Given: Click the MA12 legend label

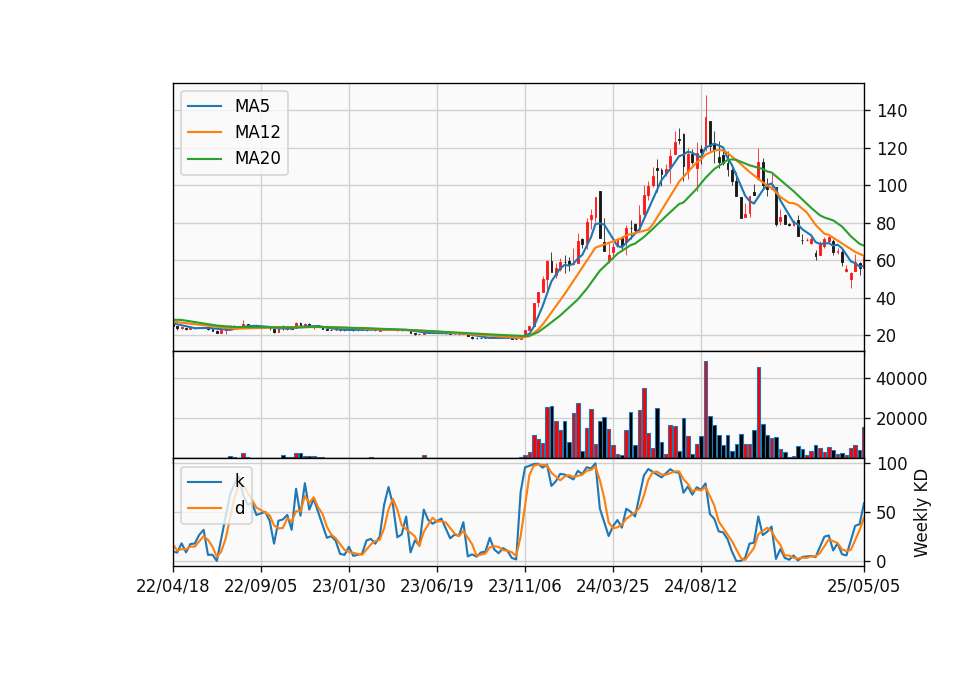Looking at the screenshot, I should pyautogui.click(x=257, y=132).
